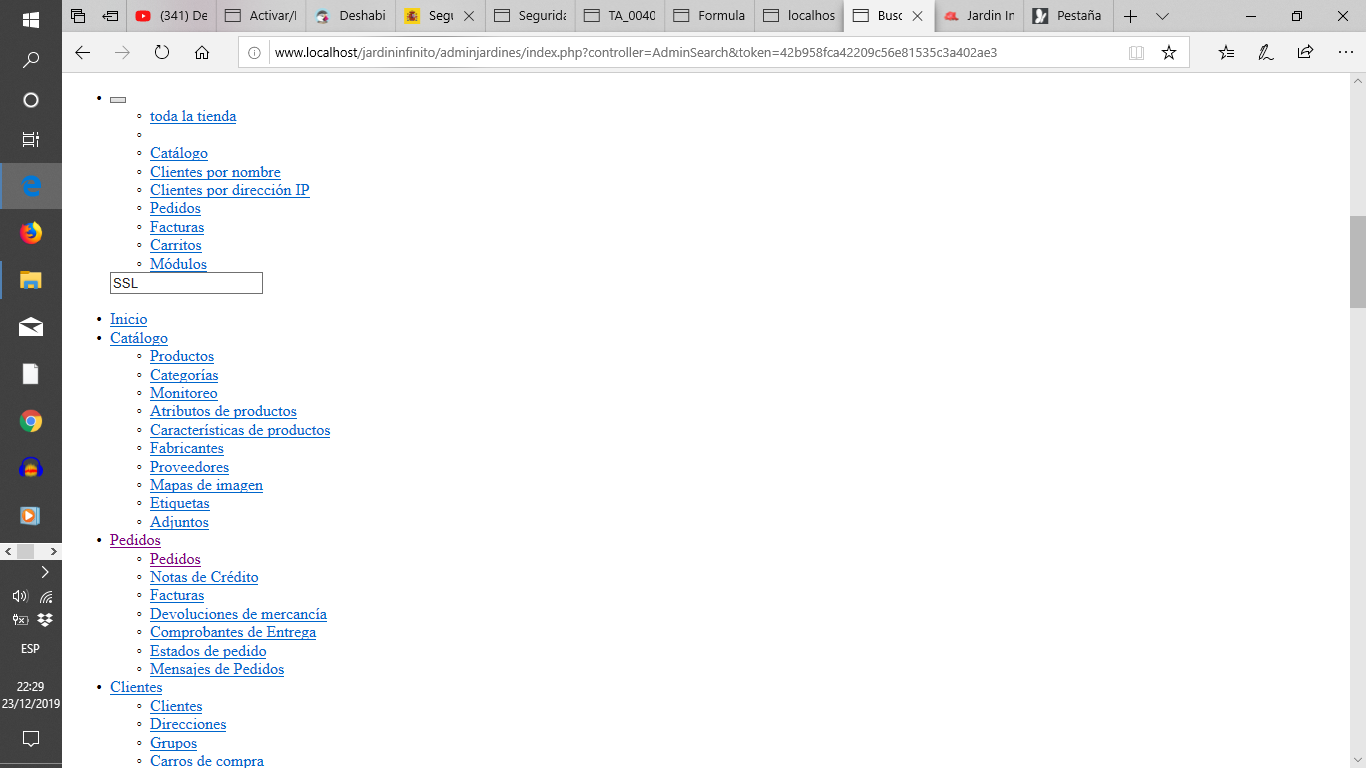Go to Inicio link
This screenshot has width=1366, height=768.
[x=128, y=319]
